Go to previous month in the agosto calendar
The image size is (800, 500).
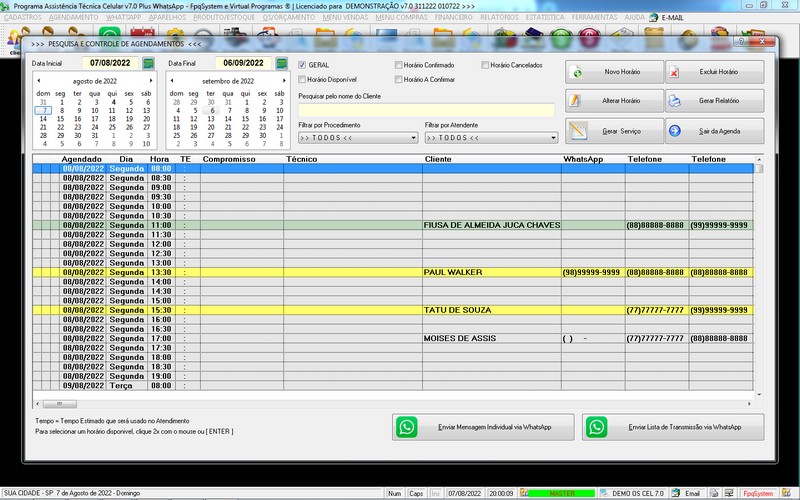(x=39, y=81)
